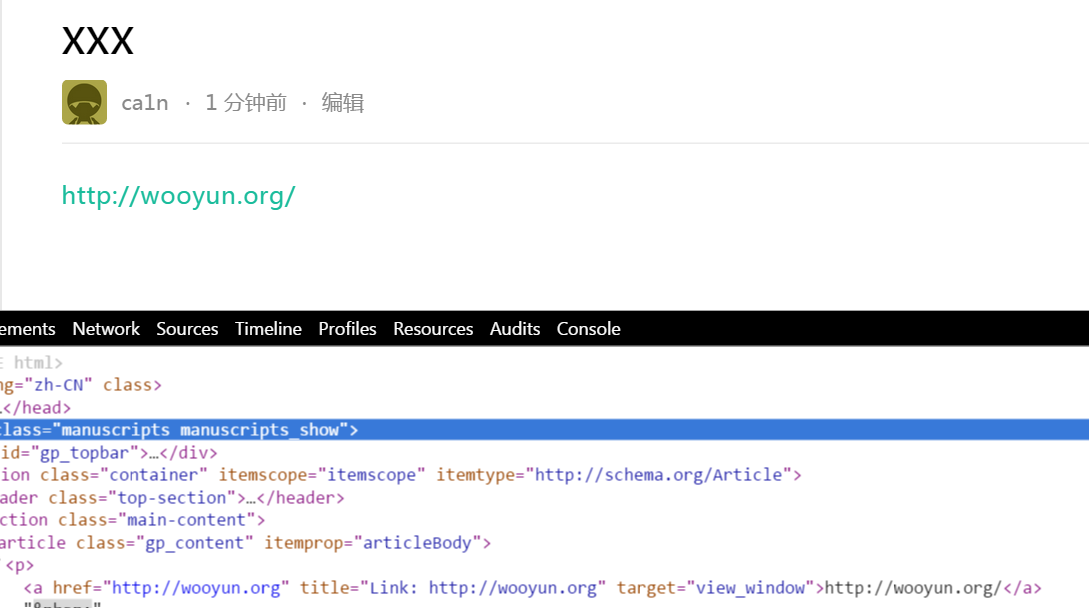The height and width of the screenshot is (608, 1089).
Task: Select the highlighted manuscripts_show body row
Action: pos(544,430)
